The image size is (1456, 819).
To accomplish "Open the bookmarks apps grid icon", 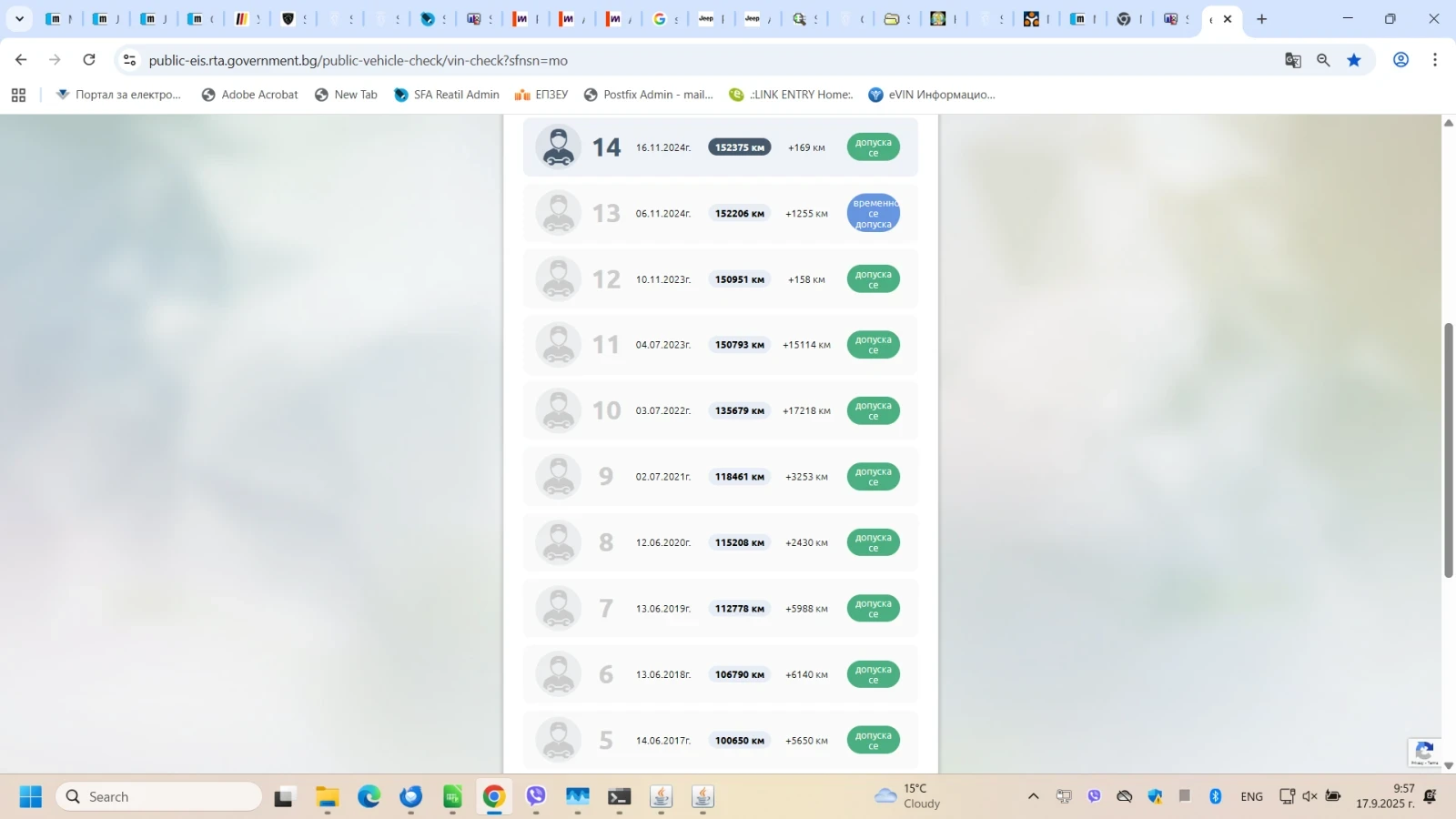I will (x=18, y=95).
